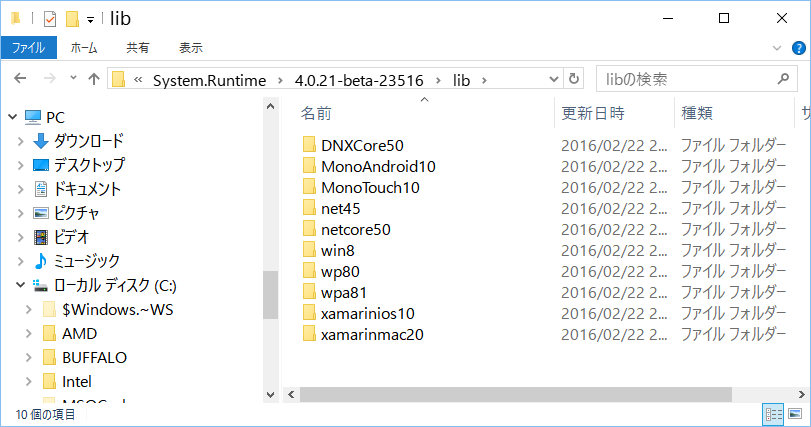Select the netcore50 folder
This screenshot has width=811, height=427.
pyautogui.click(x=356, y=230)
